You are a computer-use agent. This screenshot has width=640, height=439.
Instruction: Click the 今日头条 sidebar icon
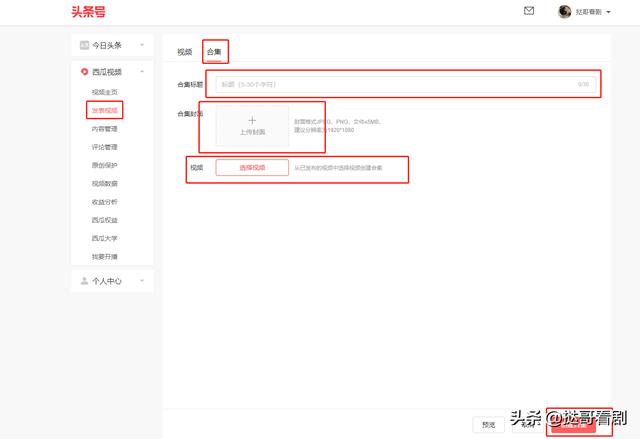pos(85,46)
